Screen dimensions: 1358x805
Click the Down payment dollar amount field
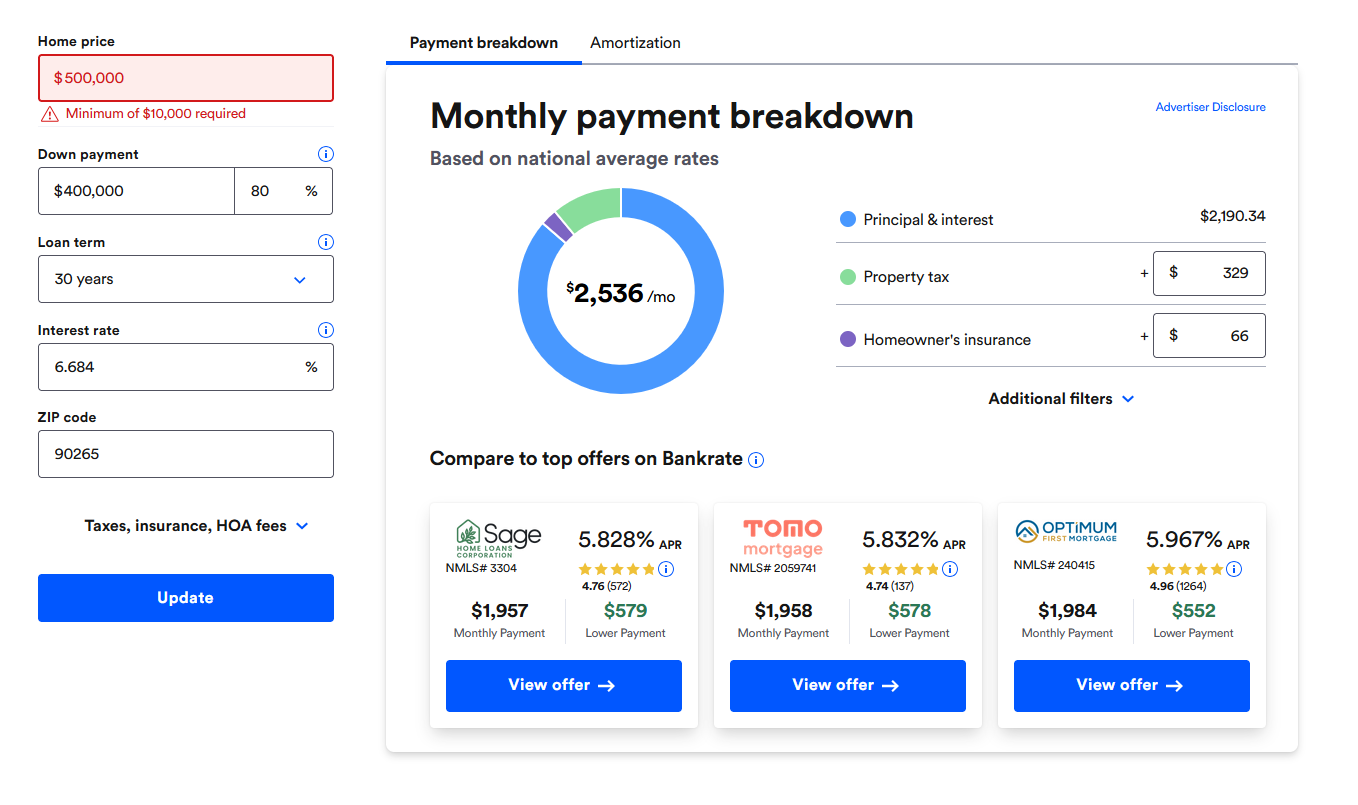coord(136,191)
